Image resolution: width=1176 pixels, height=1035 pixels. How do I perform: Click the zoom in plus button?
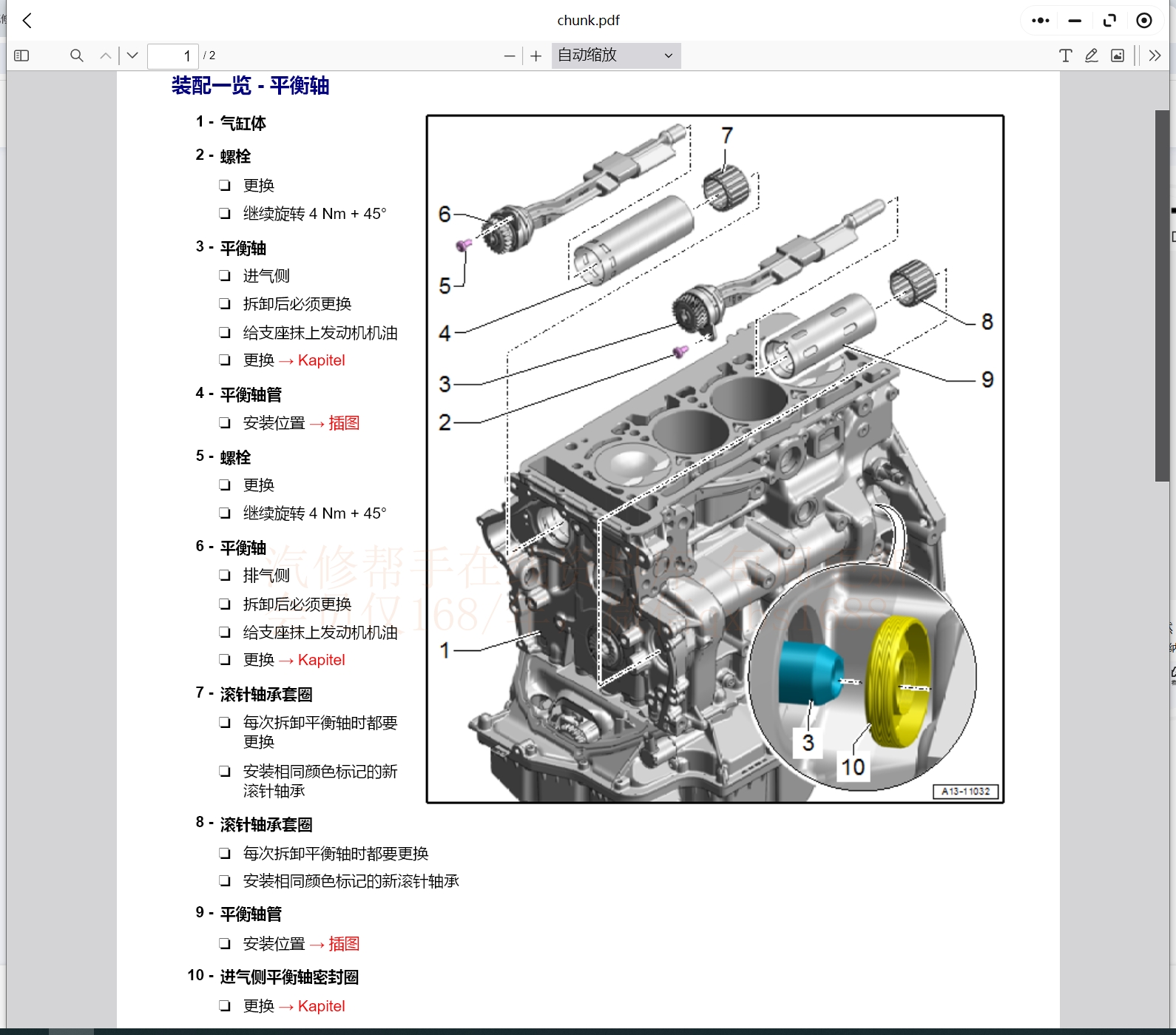tap(536, 56)
